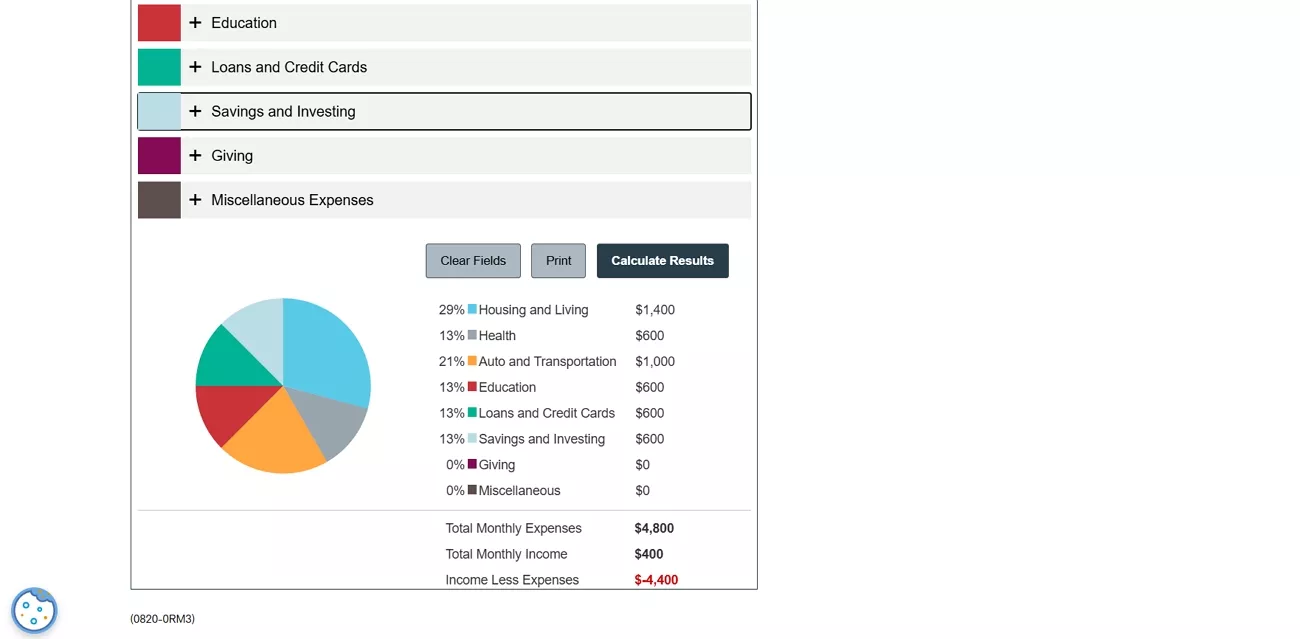Image resolution: width=1300 pixels, height=639 pixels.
Task: Open the accessibility widget at bottom left
Action: 34,609
